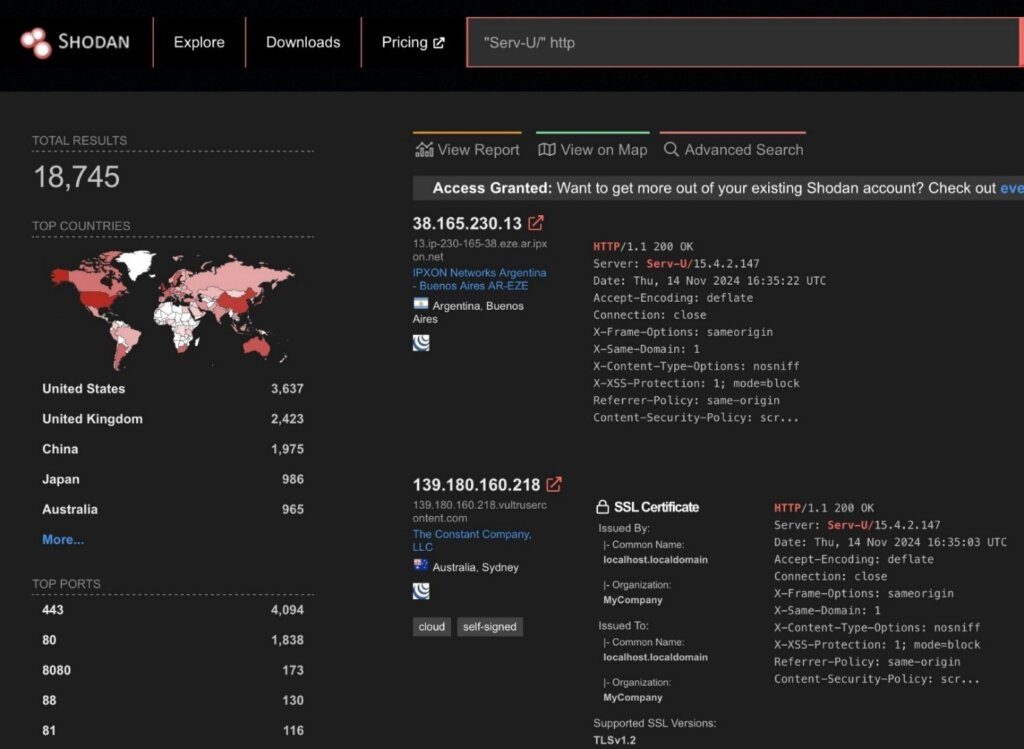Filter results by China
Viewport: 1024px width, 749px height.
[x=173, y=449]
